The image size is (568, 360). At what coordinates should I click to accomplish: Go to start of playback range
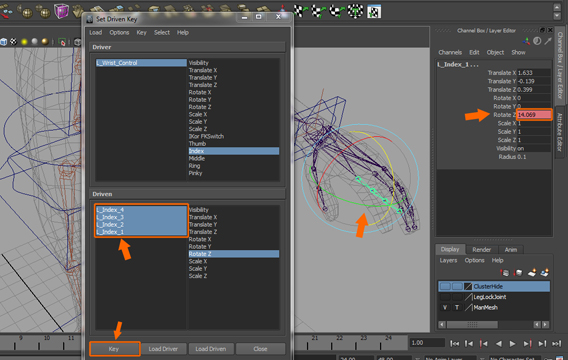coord(454,343)
